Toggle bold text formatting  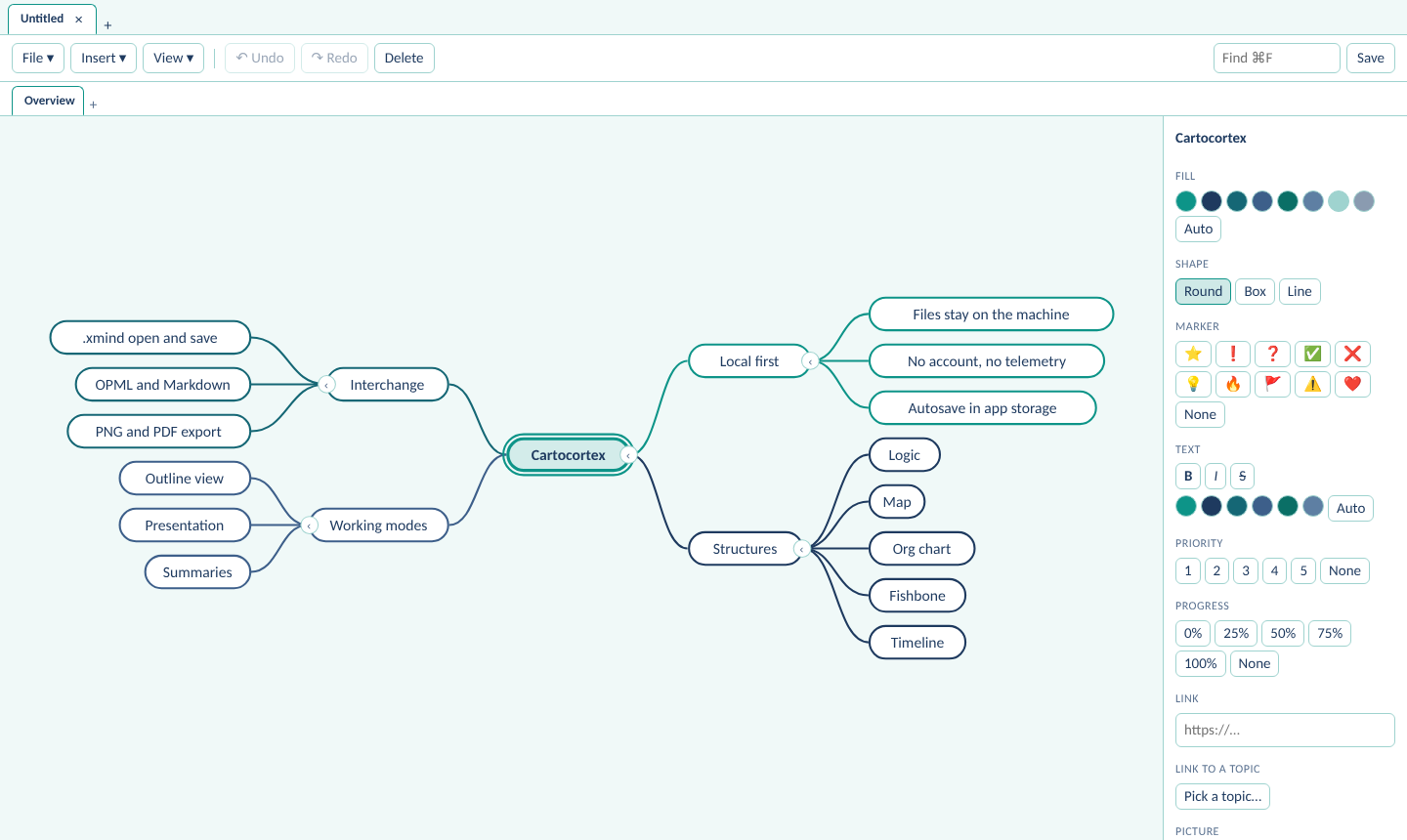pyautogui.click(x=1188, y=476)
